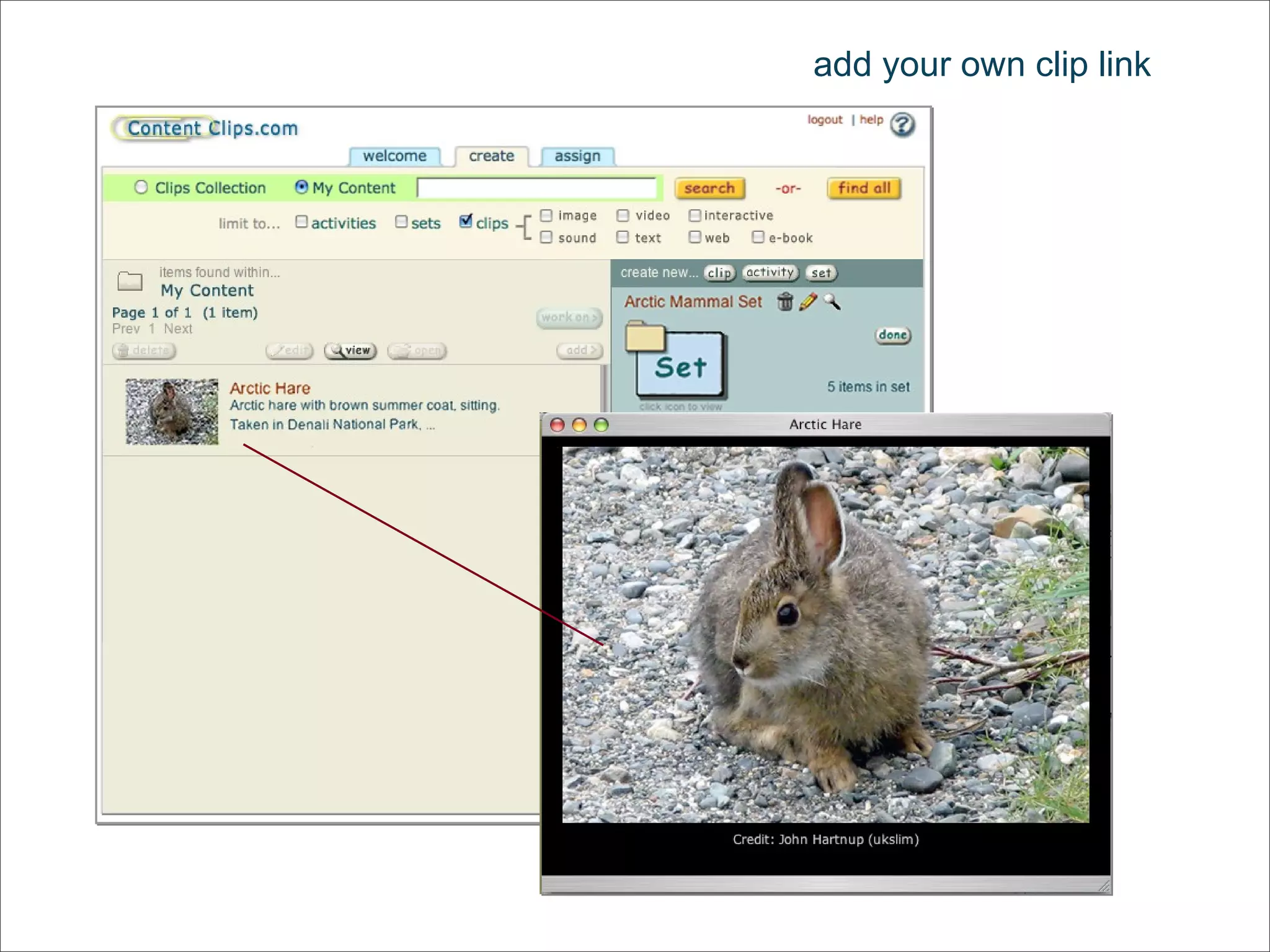Edit Arctic Mammal Set with pencil icon
This screenshot has height=952, width=1270.
(x=808, y=302)
